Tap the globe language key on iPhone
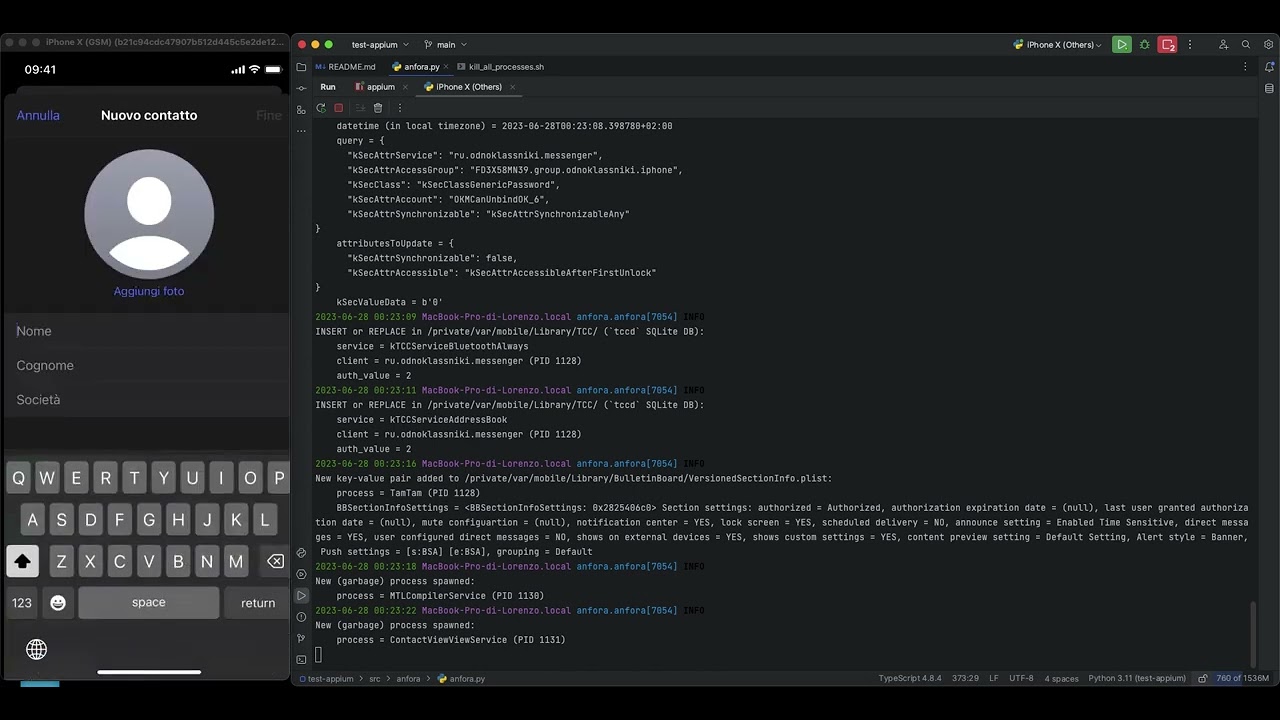 coord(37,650)
